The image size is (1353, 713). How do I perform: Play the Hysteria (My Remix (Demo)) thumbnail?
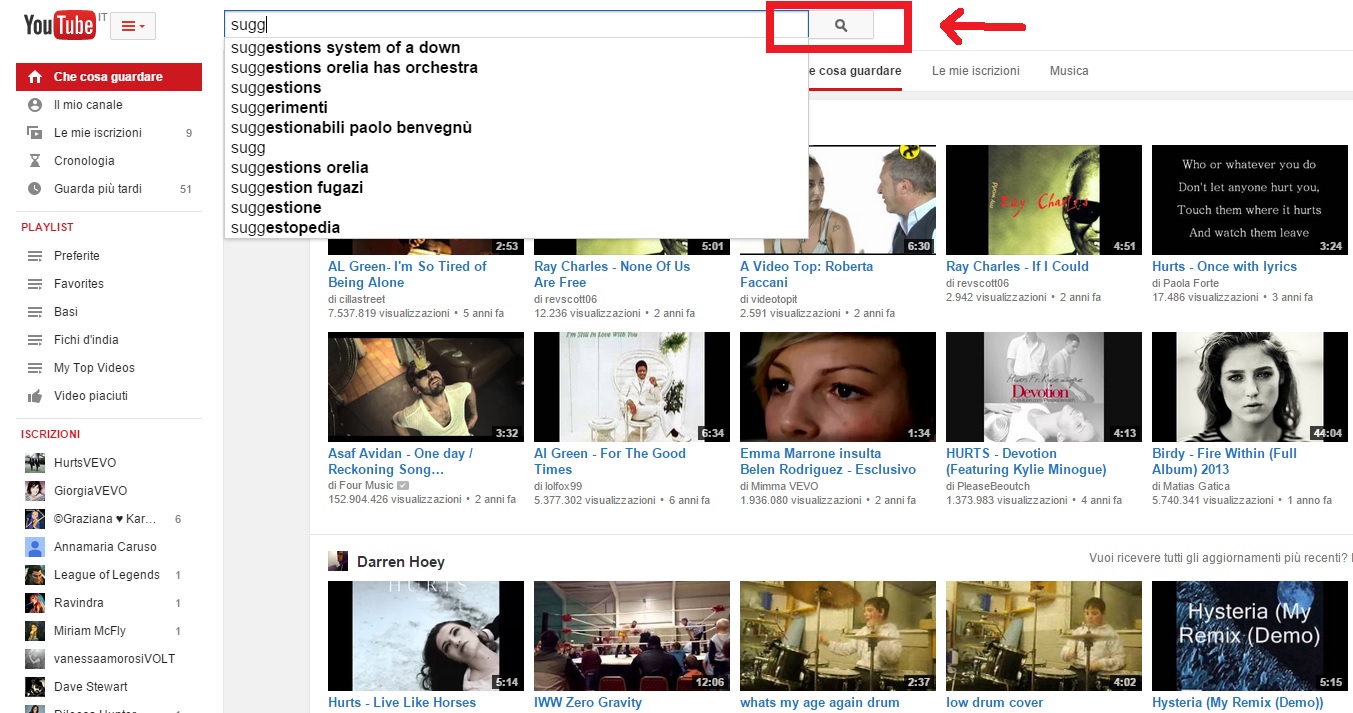point(1249,636)
